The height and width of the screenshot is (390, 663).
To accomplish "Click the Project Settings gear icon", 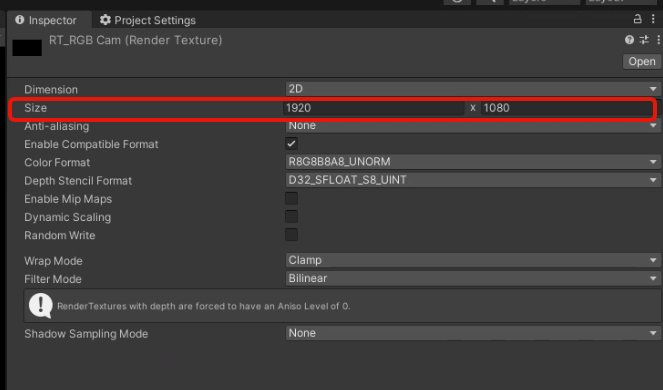I will pos(105,20).
